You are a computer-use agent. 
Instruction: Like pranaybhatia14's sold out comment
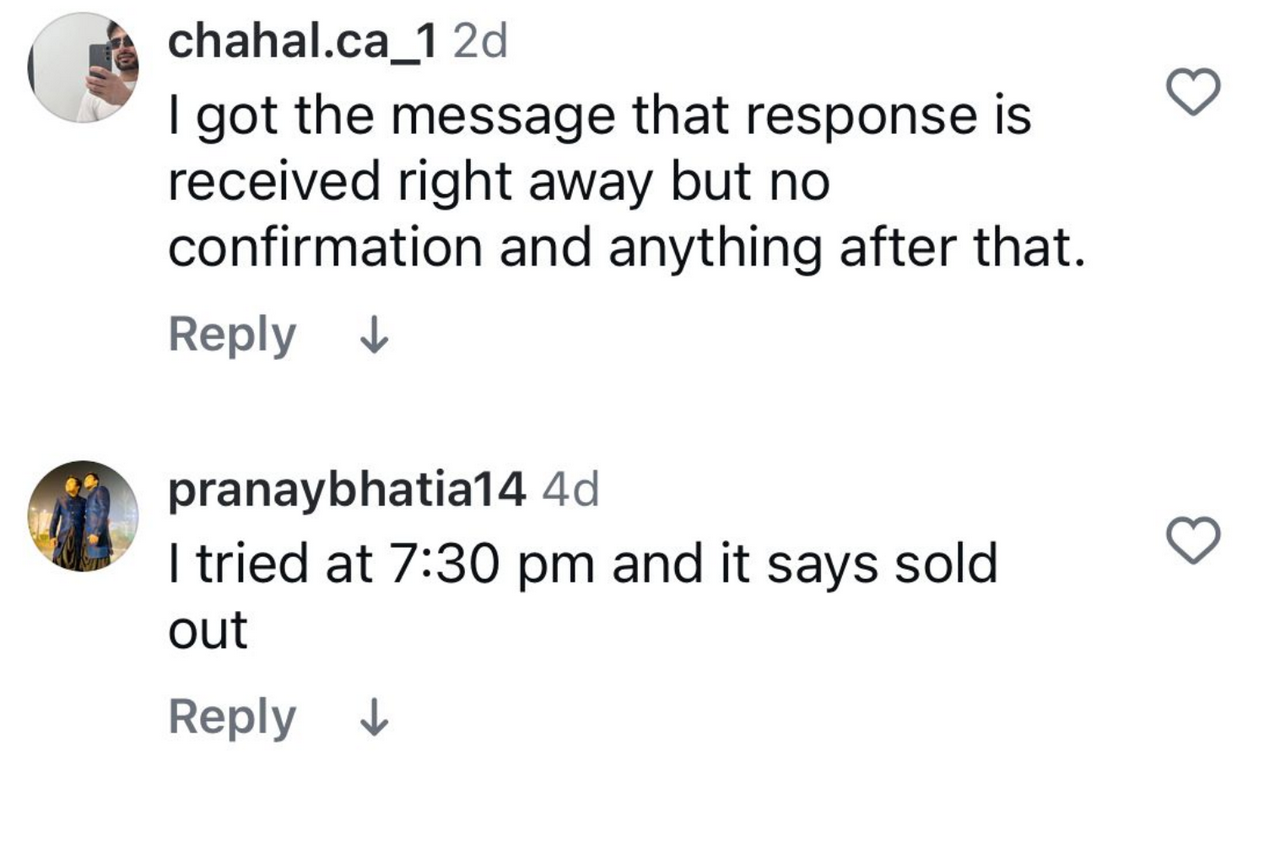coord(1194,541)
